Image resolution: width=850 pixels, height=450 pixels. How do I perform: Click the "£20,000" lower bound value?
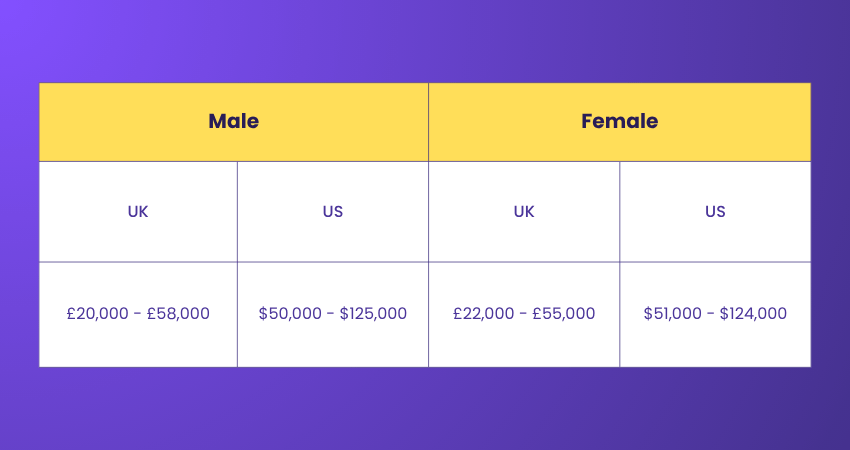(x=98, y=313)
